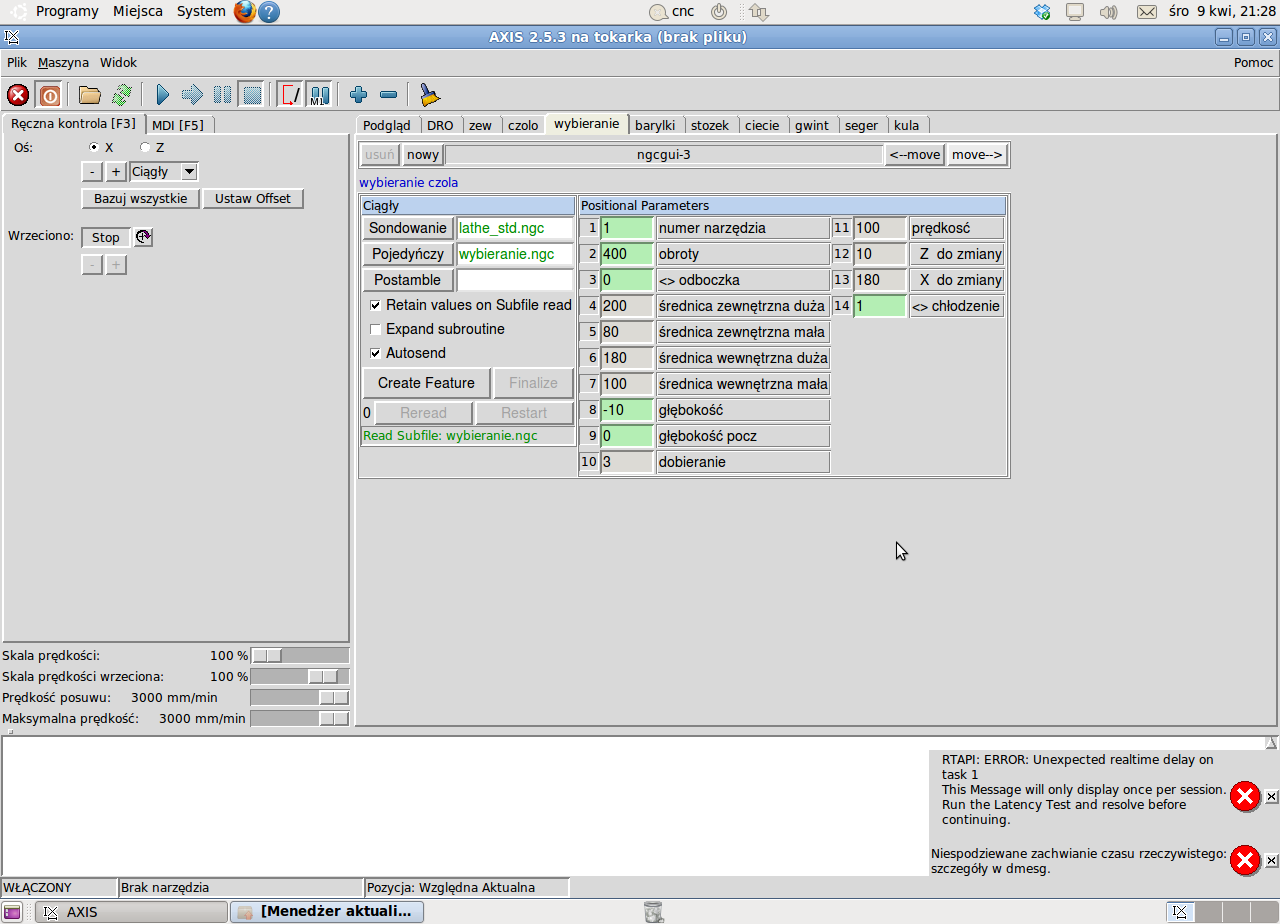
Task: Open mail indicator in top panel
Action: [x=1147, y=12]
